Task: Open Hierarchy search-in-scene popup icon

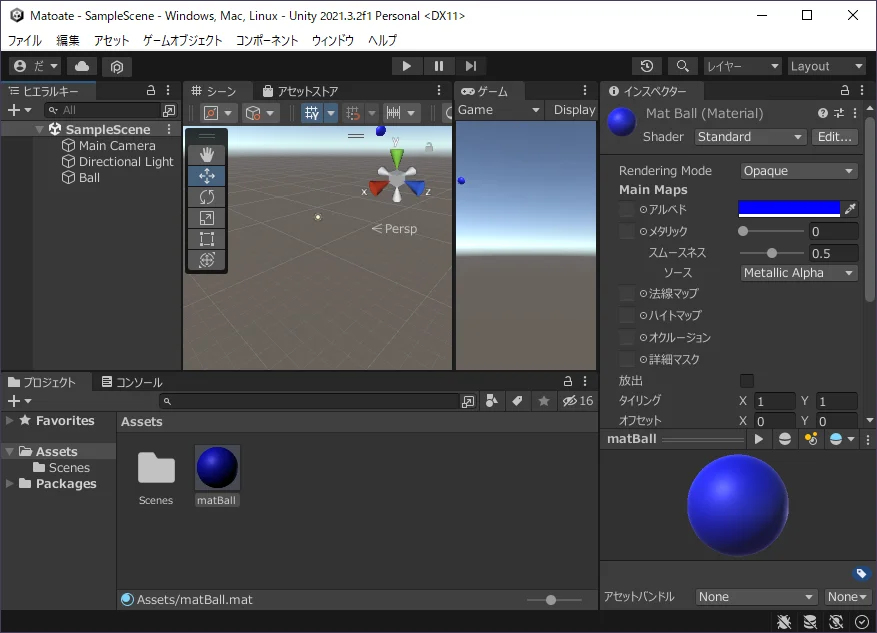Action: click(168, 111)
